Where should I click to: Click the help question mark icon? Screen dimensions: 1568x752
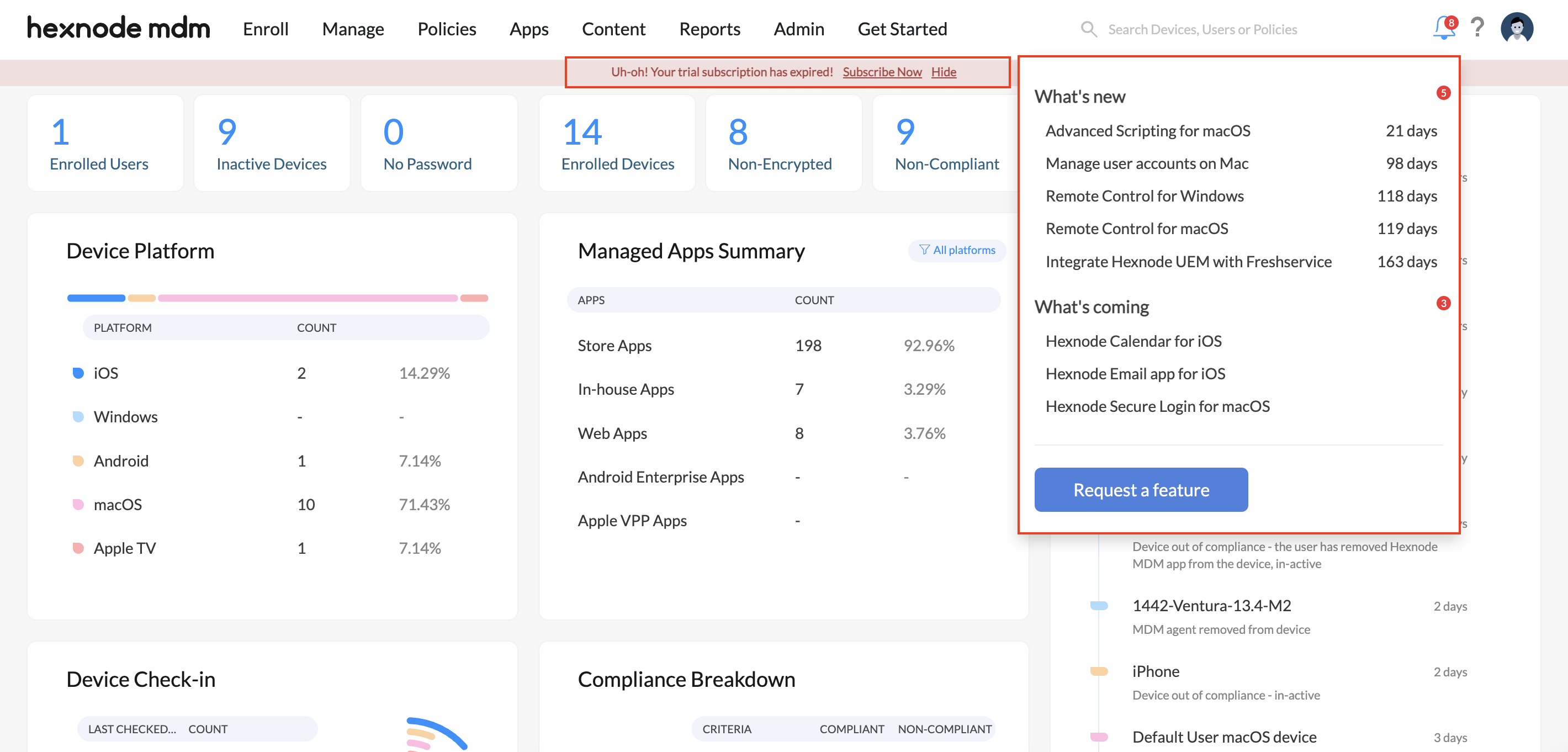pos(1477,28)
